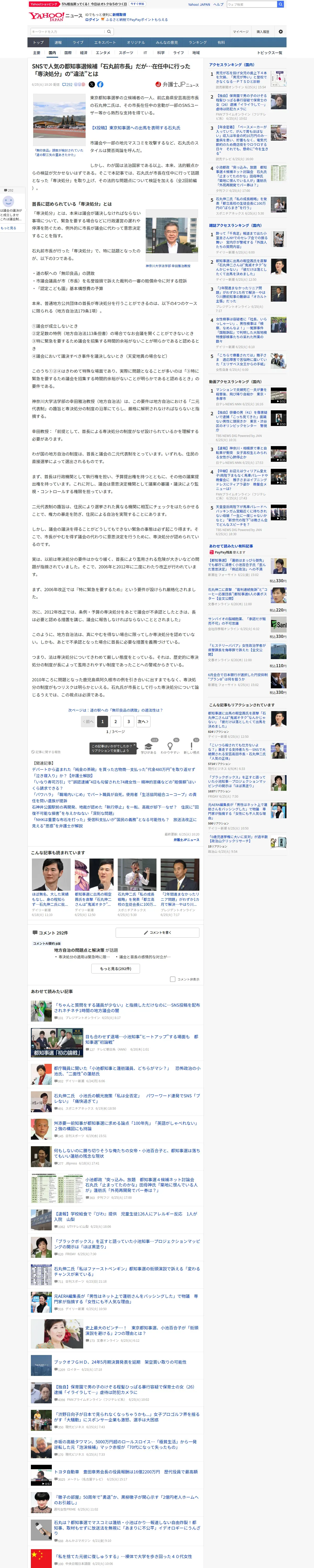Image resolution: width=314 pixels, height=1568 pixels.
Task: Click the floating 292 comment bubble on the left edge
Action: (x=9, y=191)
